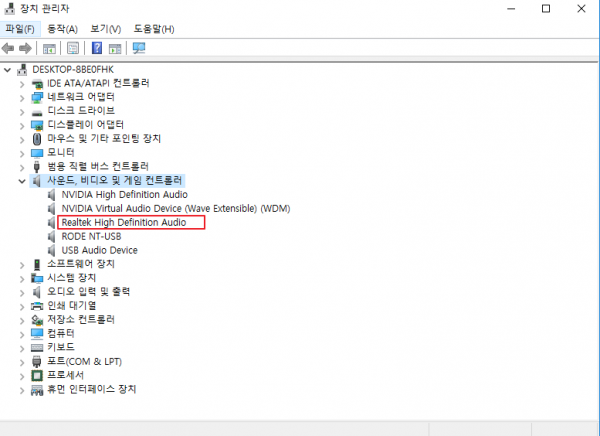The image size is (600, 436).
Task: Click the blue Help question-mark icon
Action: [97, 48]
